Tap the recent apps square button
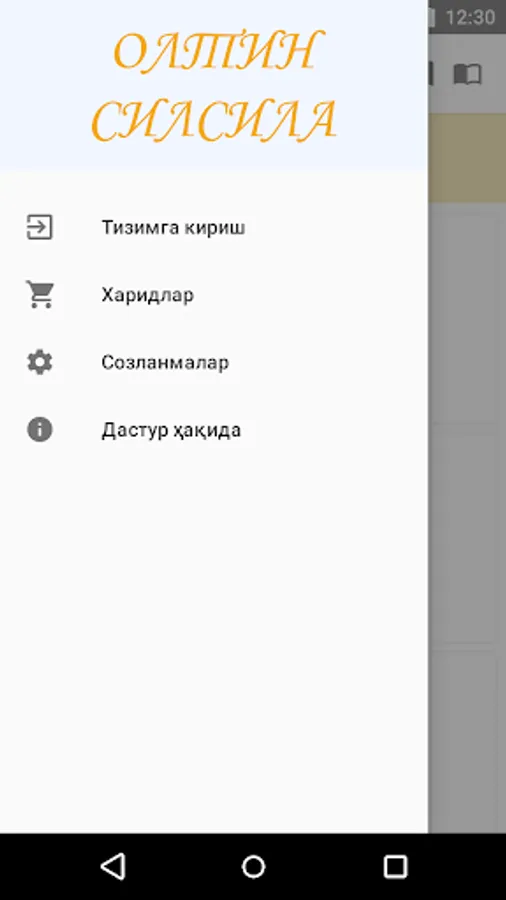Viewport: 506px width, 900px height. click(x=395, y=866)
